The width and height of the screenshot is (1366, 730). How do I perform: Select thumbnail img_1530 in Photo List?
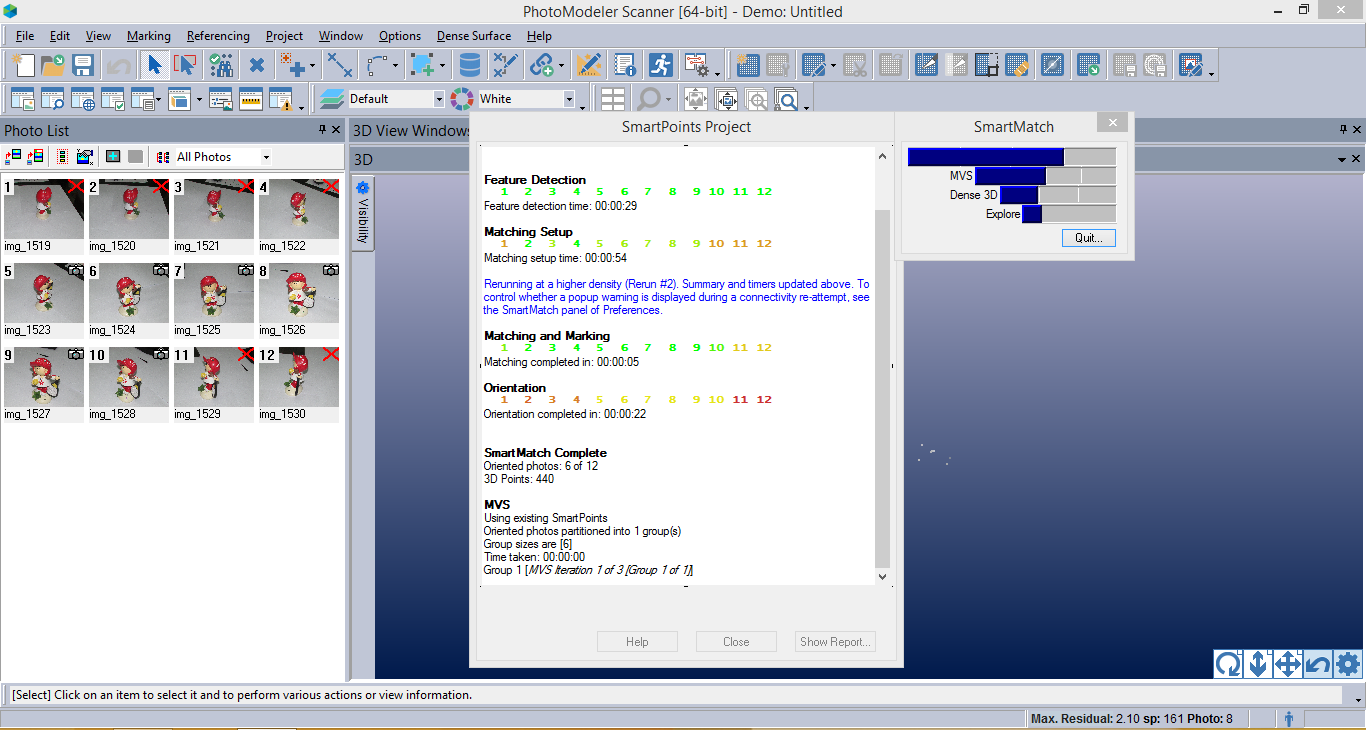[x=299, y=383]
